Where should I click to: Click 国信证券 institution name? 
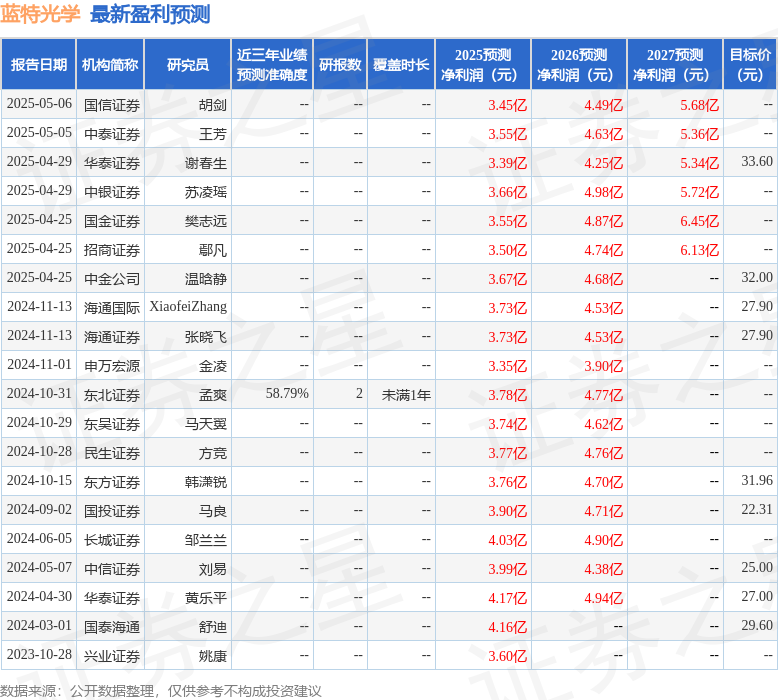click(112, 105)
